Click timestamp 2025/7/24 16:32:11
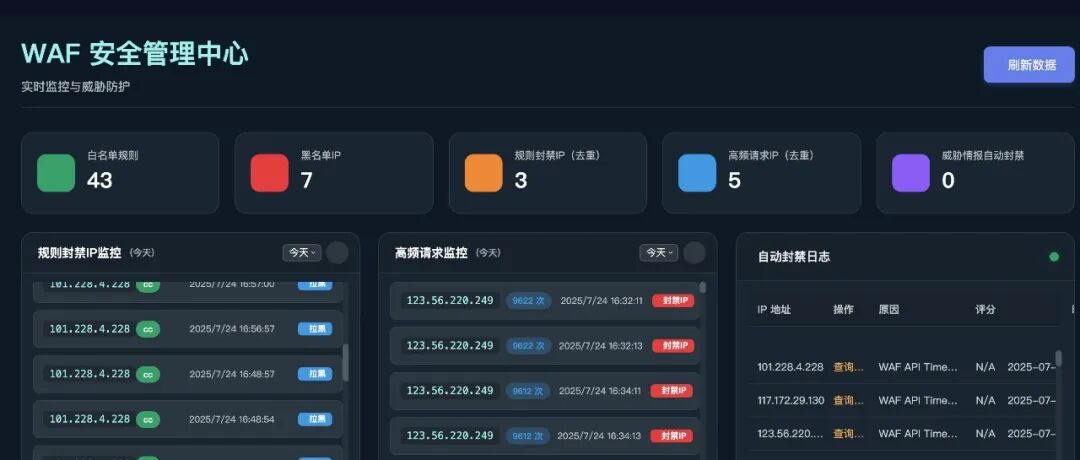This screenshot has height=460, width=1080. click(x=601, y=301)
